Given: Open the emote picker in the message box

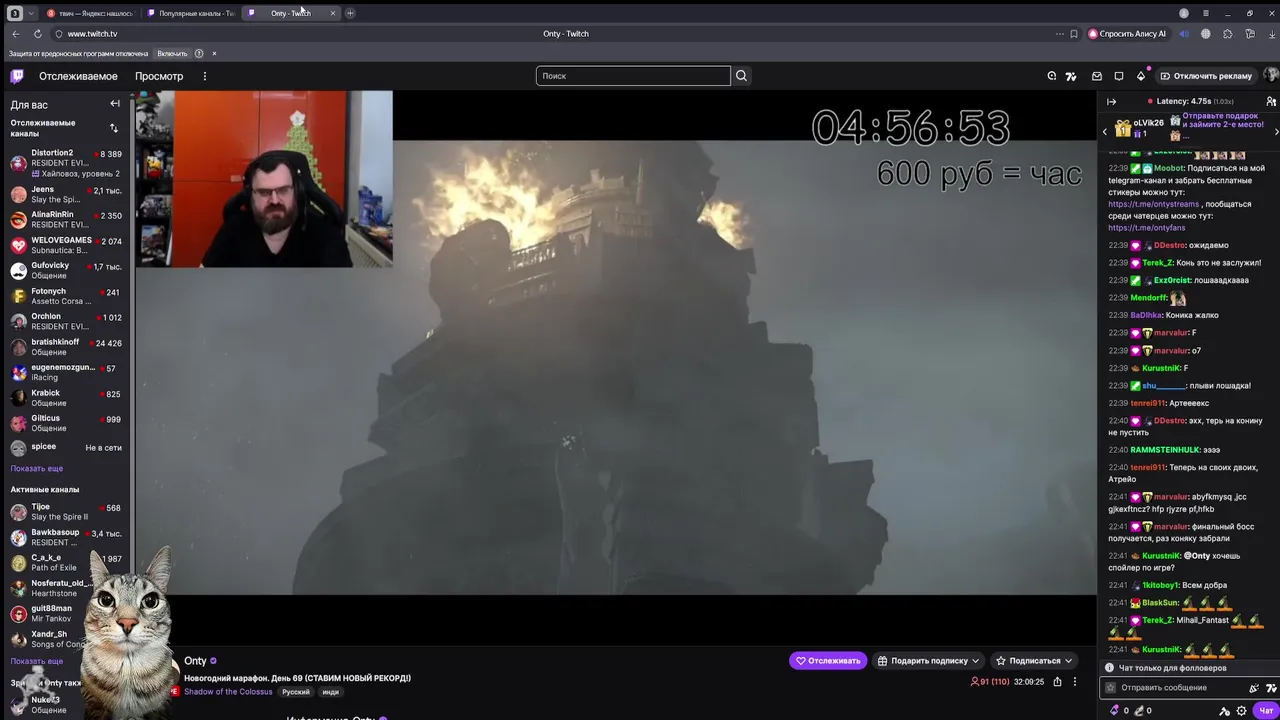Looking at the screenshot, I should click(1254, 688).
